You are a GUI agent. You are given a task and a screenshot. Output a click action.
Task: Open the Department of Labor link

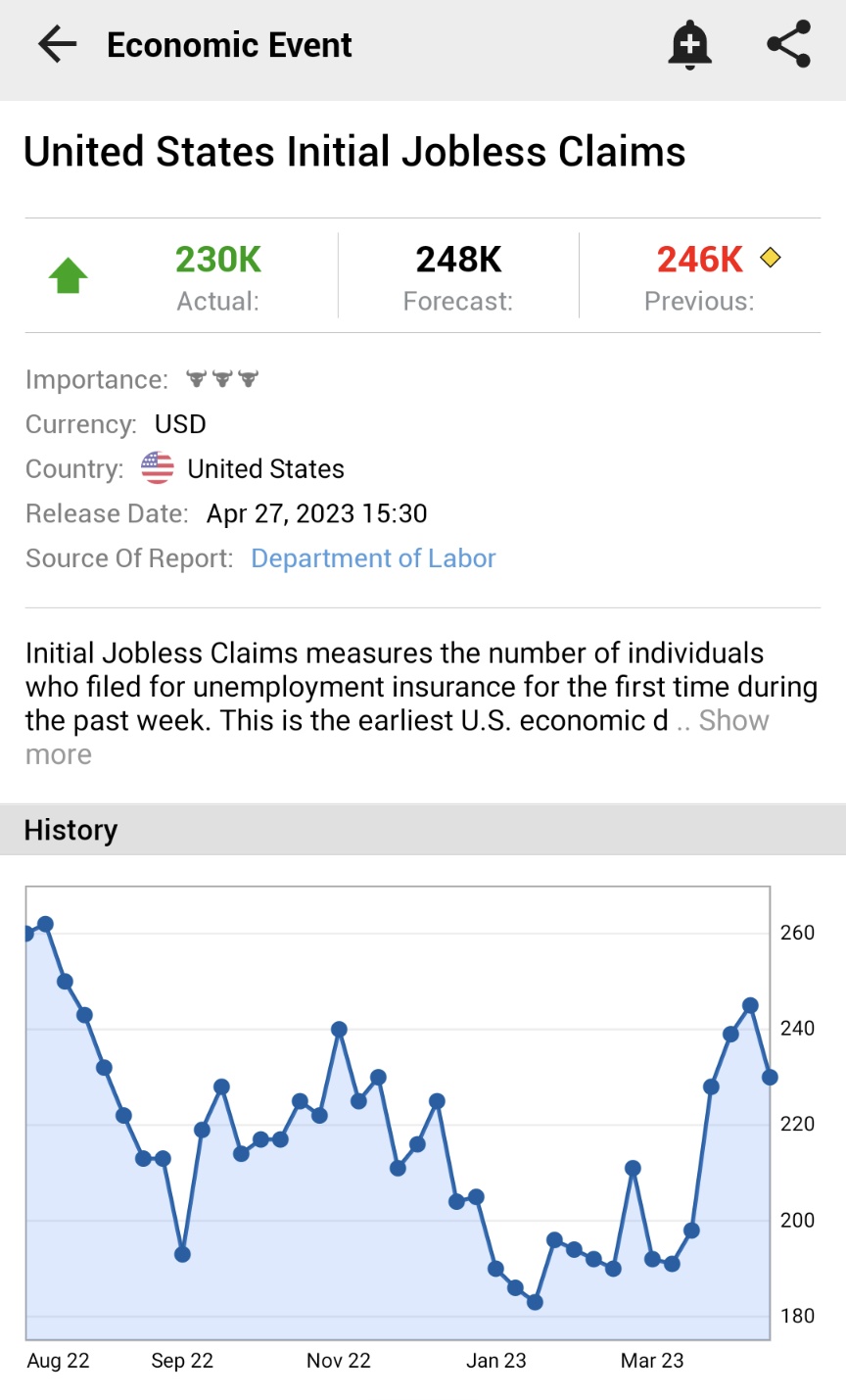point(373,558)
